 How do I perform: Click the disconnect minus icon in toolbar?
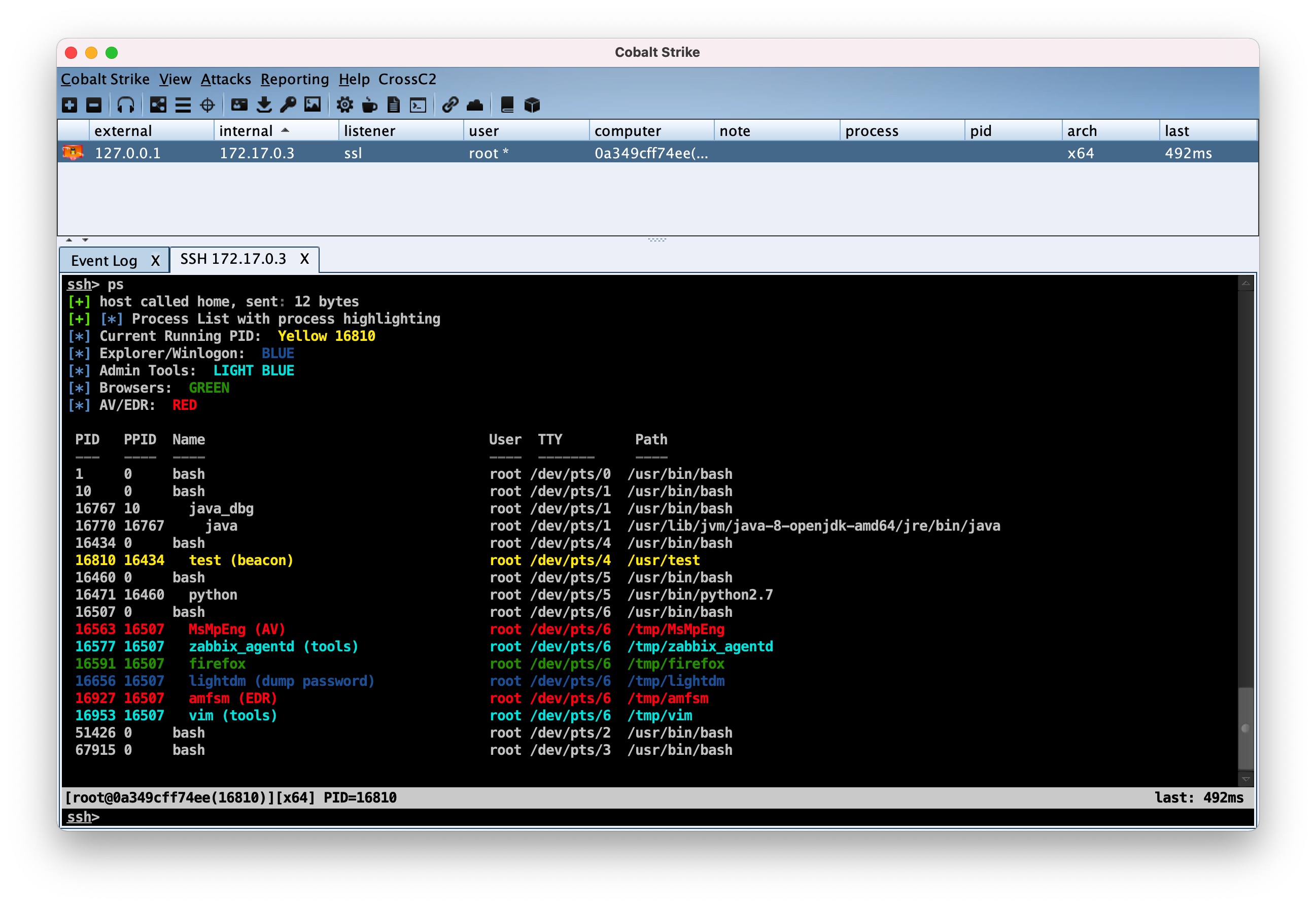(94, 105)
